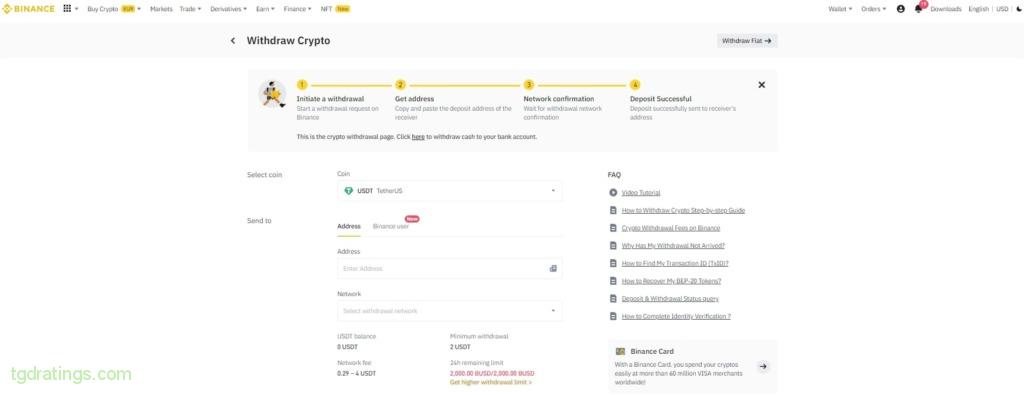The height and width of the screenshot is (395, 1024).
Task: Expand the Trade dropdown menu
Action: tap(190, 9)
